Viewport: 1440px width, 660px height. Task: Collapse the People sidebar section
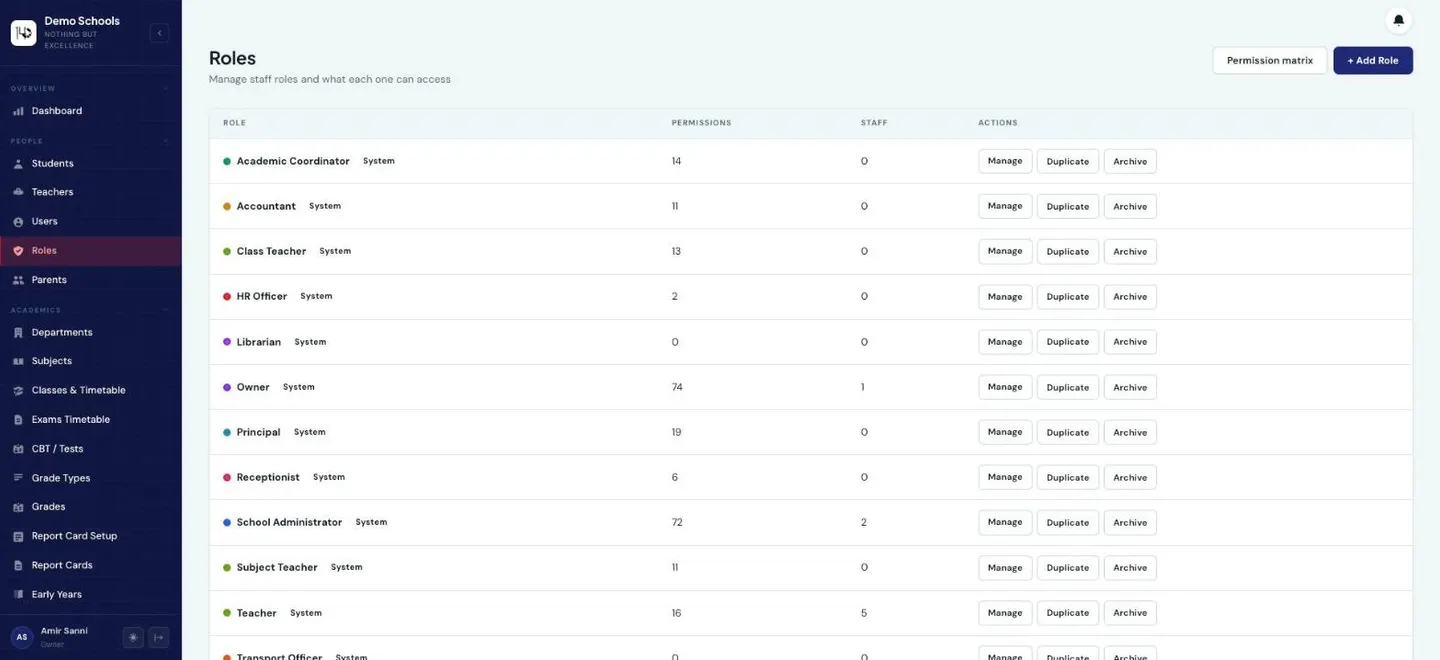166,141
